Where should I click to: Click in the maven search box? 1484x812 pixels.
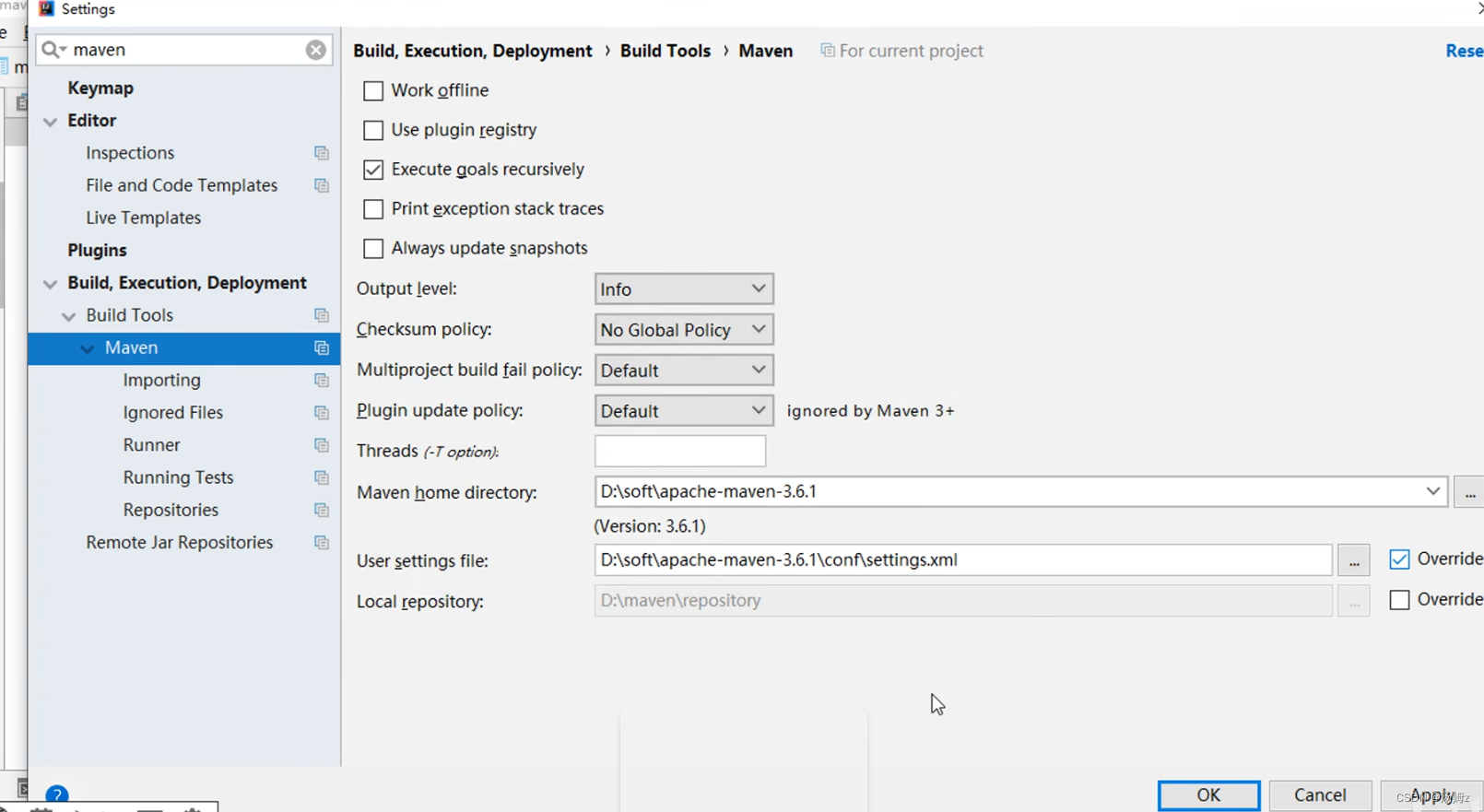pos(184,50)
